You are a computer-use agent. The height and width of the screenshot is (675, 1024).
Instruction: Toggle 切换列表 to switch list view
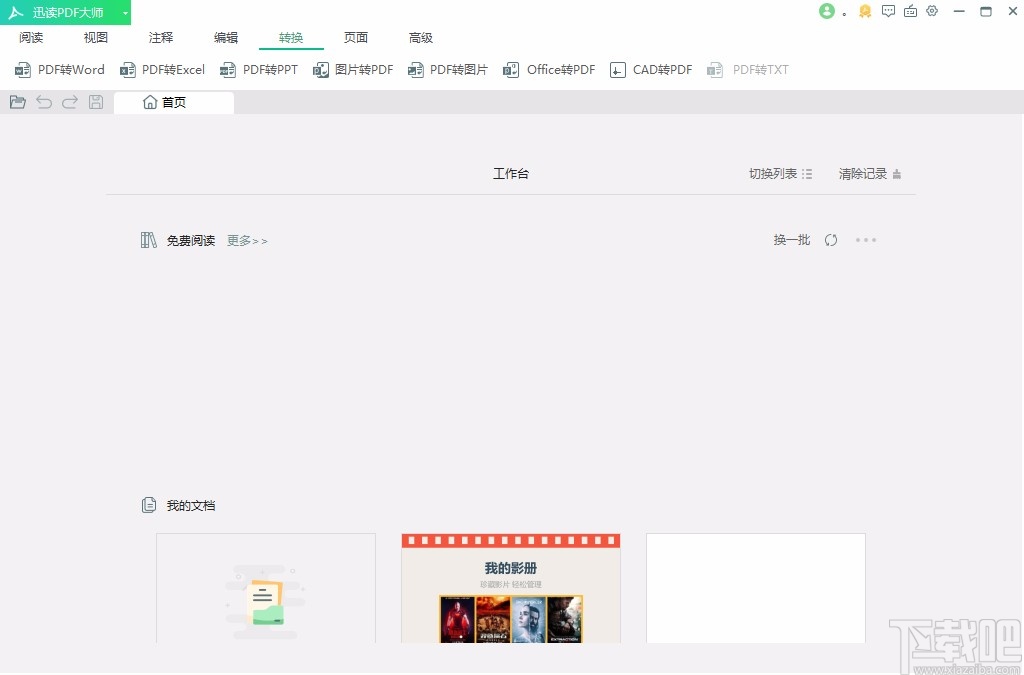click(x=779, y=173)
